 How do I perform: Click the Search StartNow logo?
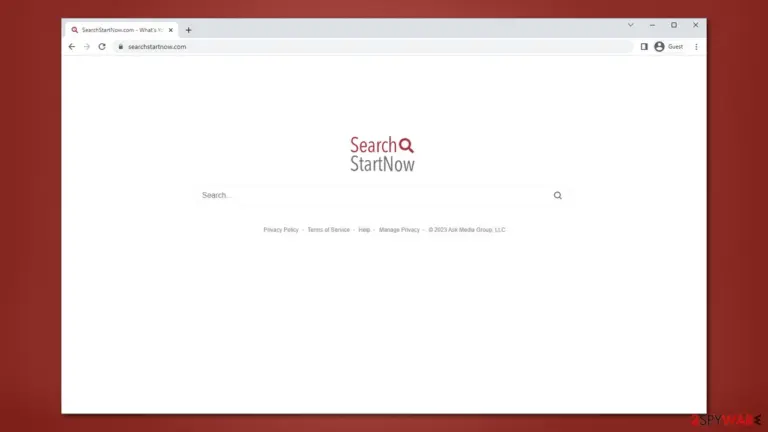click(382, 154)
